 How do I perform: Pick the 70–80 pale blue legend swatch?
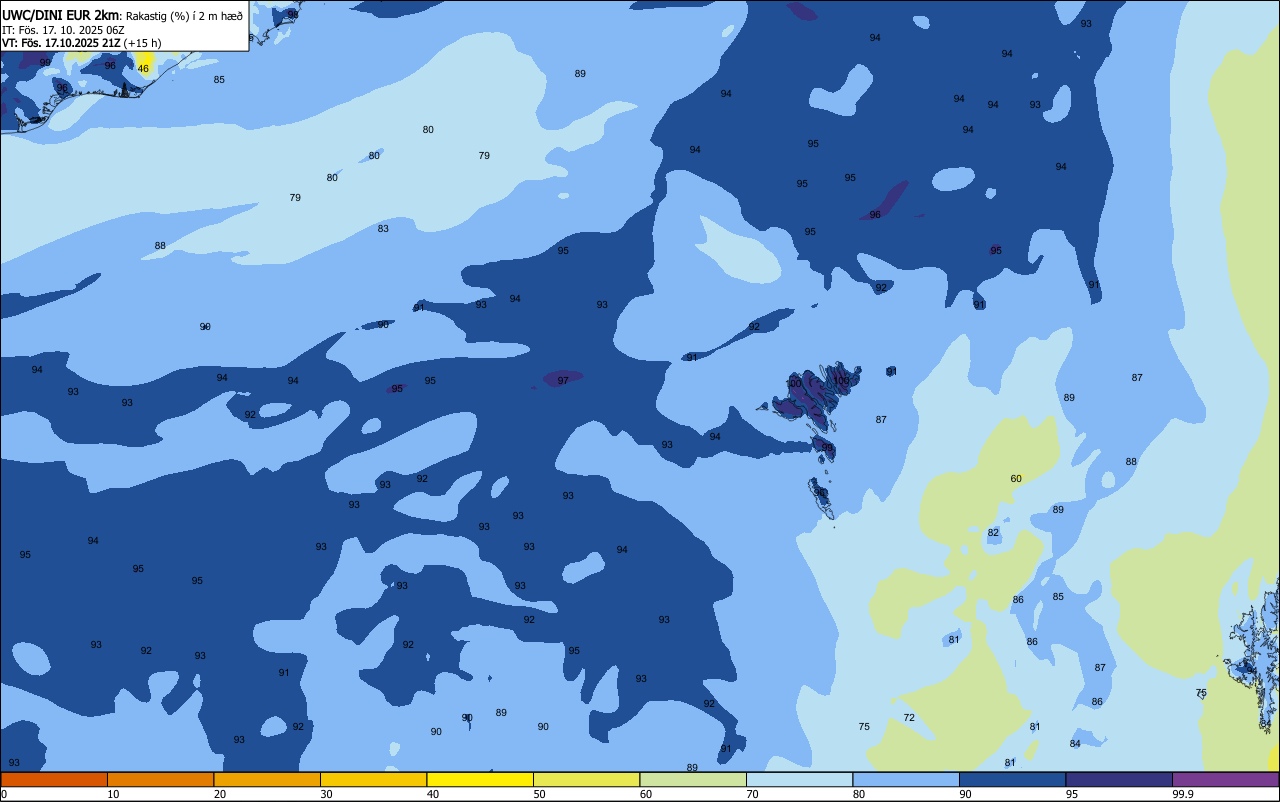point(800,779)
